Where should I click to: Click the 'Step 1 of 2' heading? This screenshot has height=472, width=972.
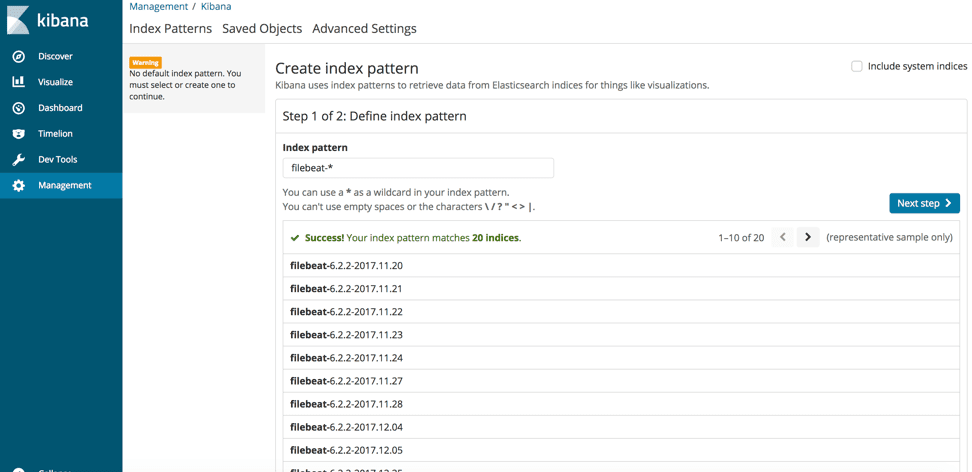pos(374,116)
